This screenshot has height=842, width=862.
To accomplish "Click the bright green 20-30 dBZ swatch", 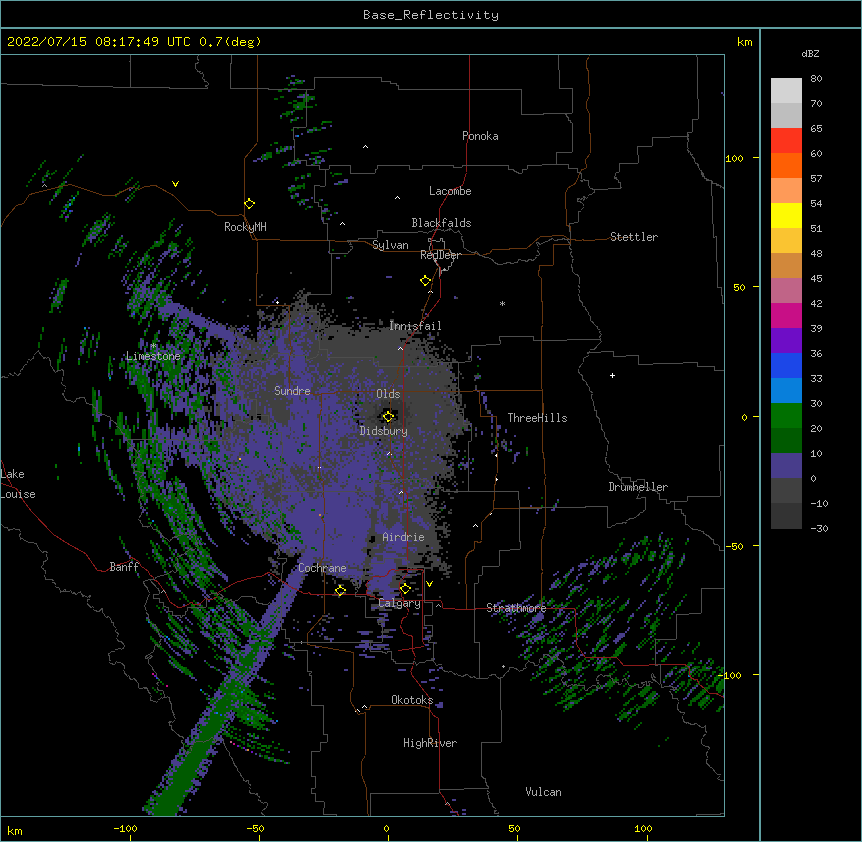I will click(x=786, y=416).
